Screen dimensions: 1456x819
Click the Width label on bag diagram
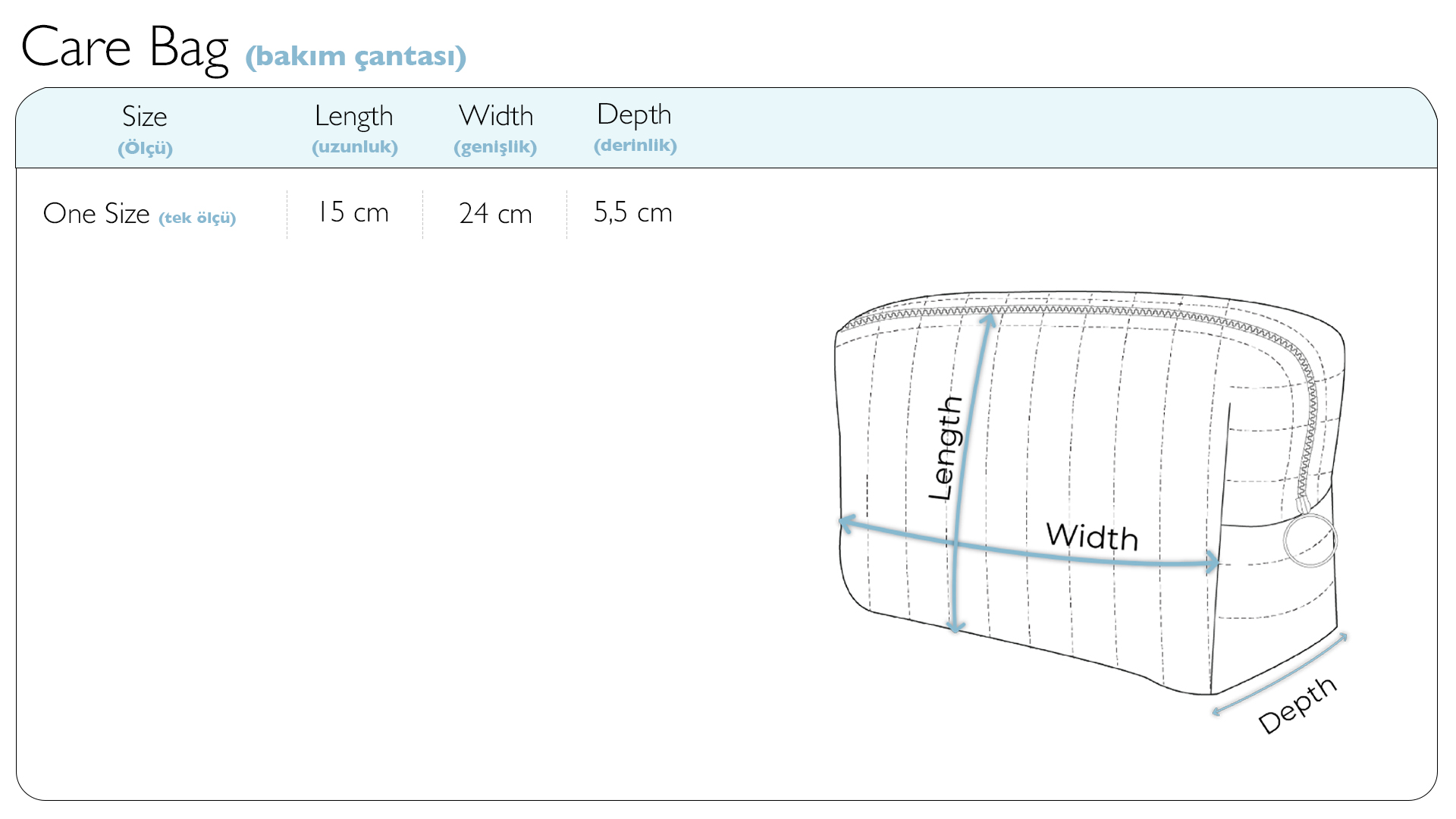click(1092, 536)
